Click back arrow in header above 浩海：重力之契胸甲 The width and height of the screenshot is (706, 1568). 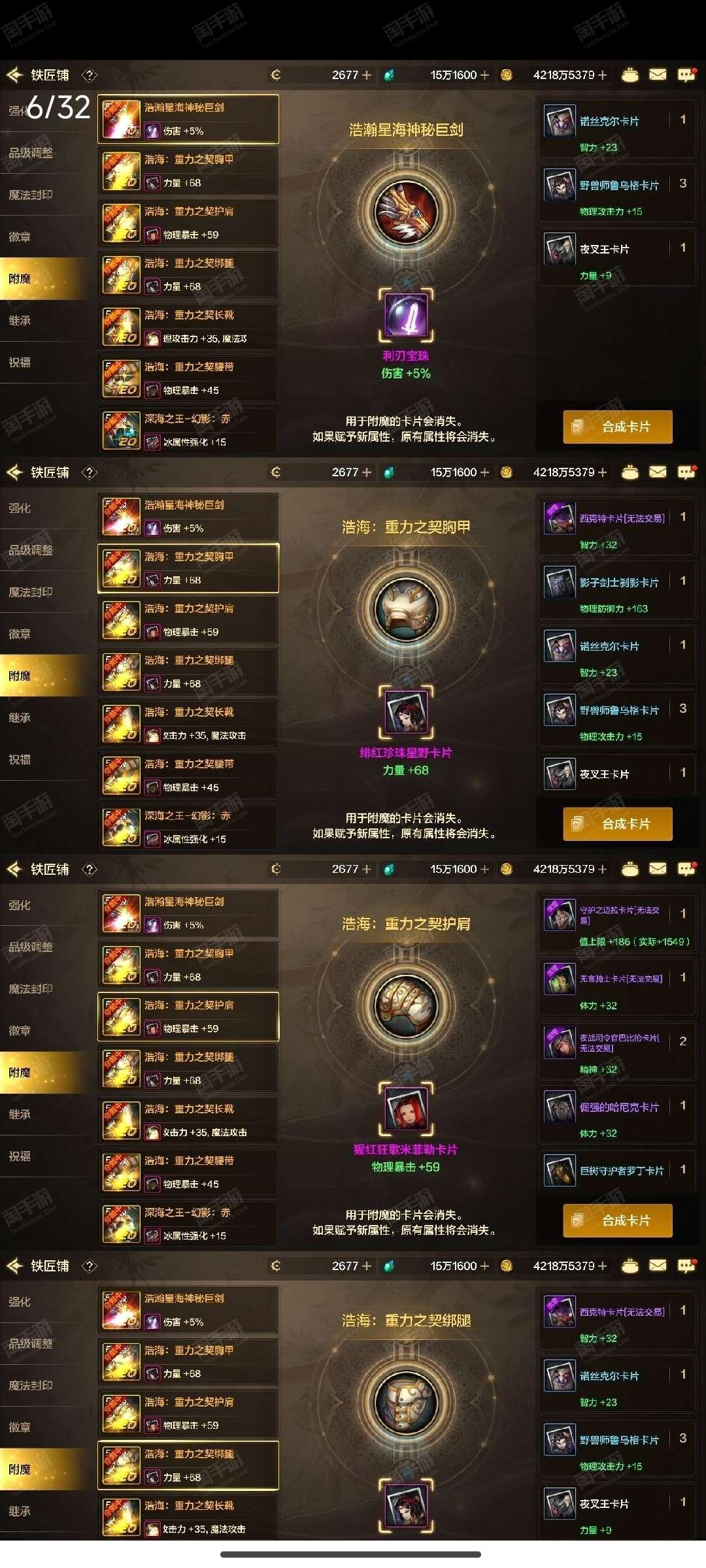tap(14, 472)
